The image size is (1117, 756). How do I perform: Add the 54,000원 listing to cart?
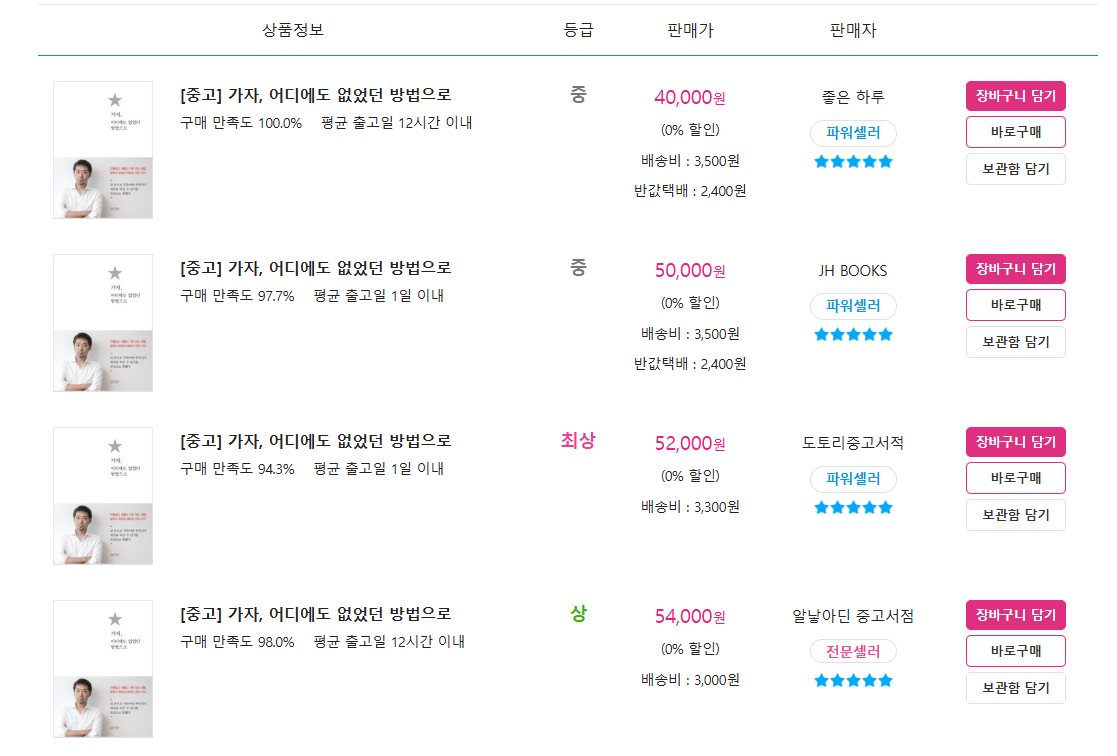pyautogui.click(x=1015, y=615)
